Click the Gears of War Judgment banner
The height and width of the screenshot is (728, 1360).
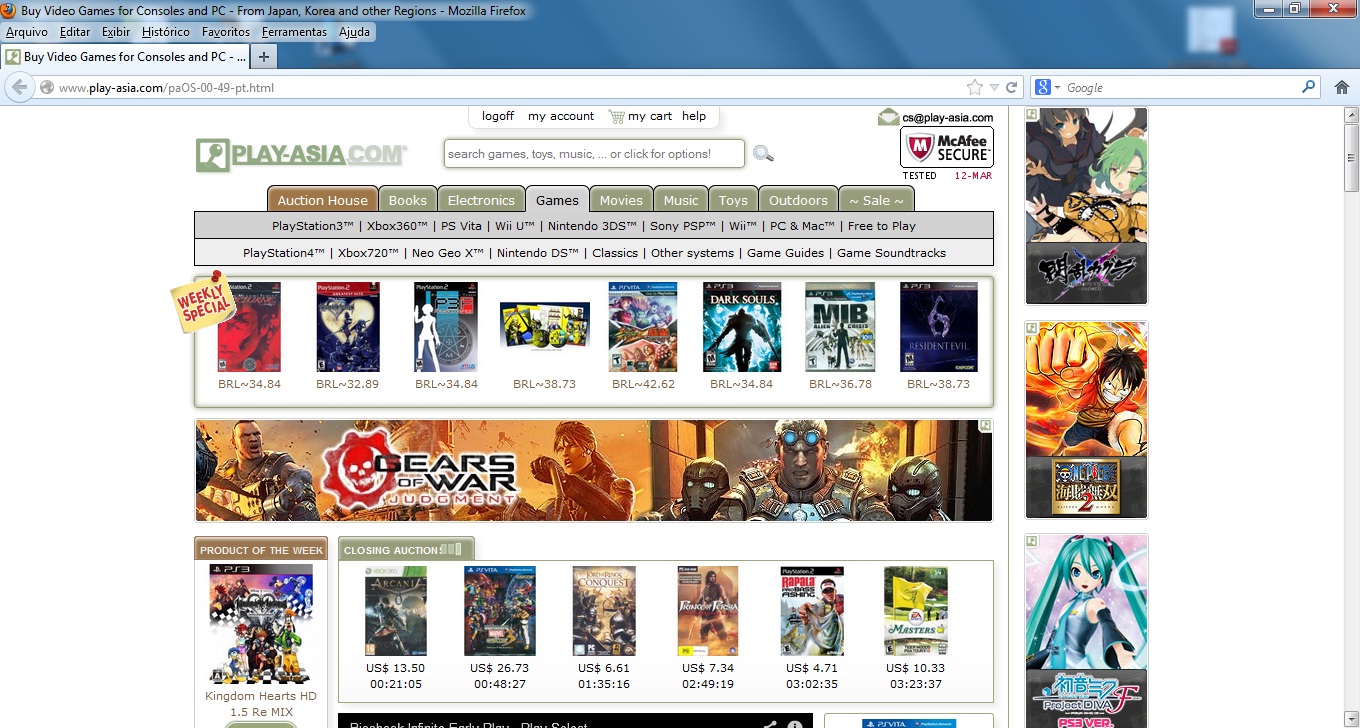tap(593, 471)
